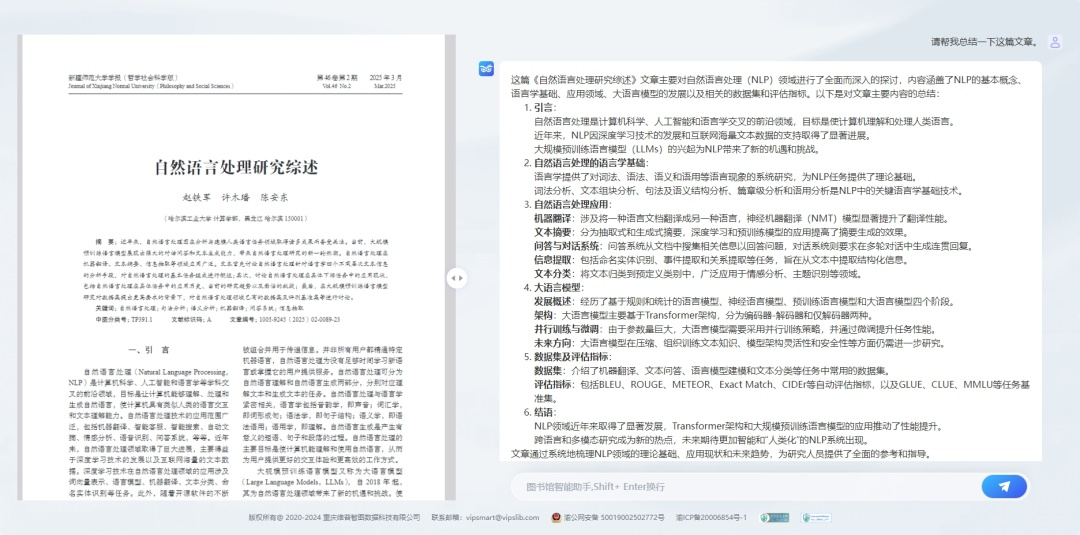
Task: Click the blue paper-plane send button
Action: [1004, 486]
